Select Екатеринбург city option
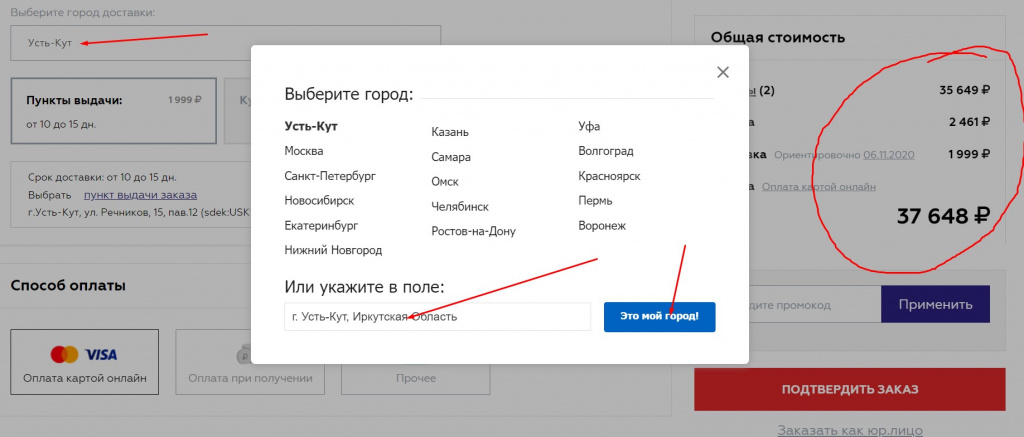Viewport: 1024px width, 437px height. 321,225
